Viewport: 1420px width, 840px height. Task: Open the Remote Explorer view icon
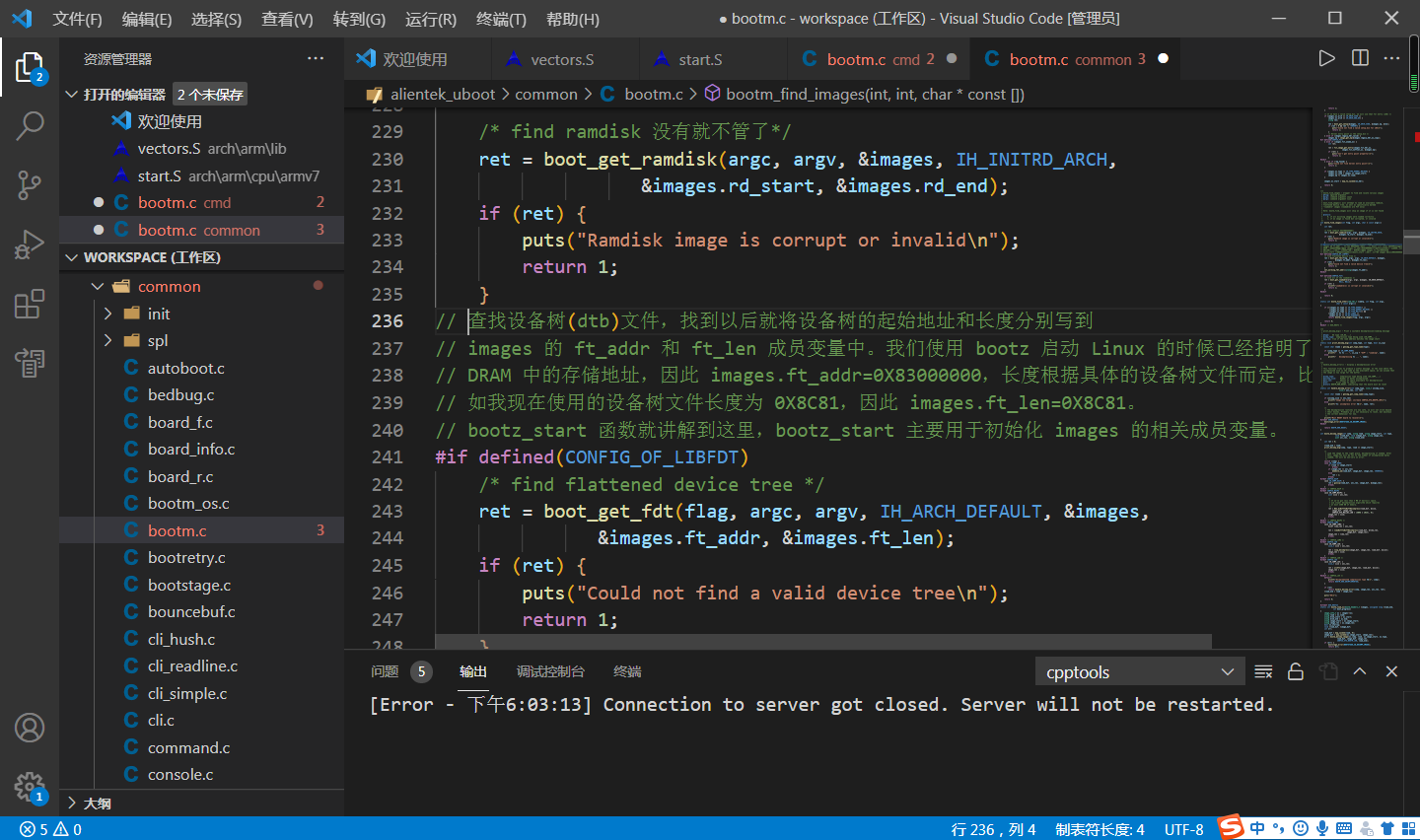[x=30, y=362]
